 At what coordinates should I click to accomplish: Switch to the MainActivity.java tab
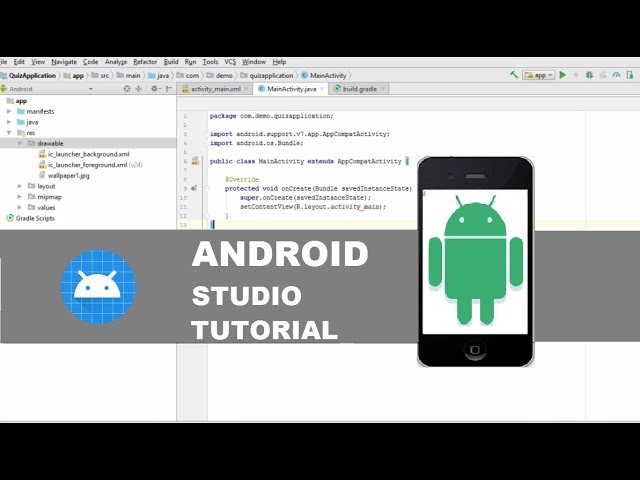[291, 89]
